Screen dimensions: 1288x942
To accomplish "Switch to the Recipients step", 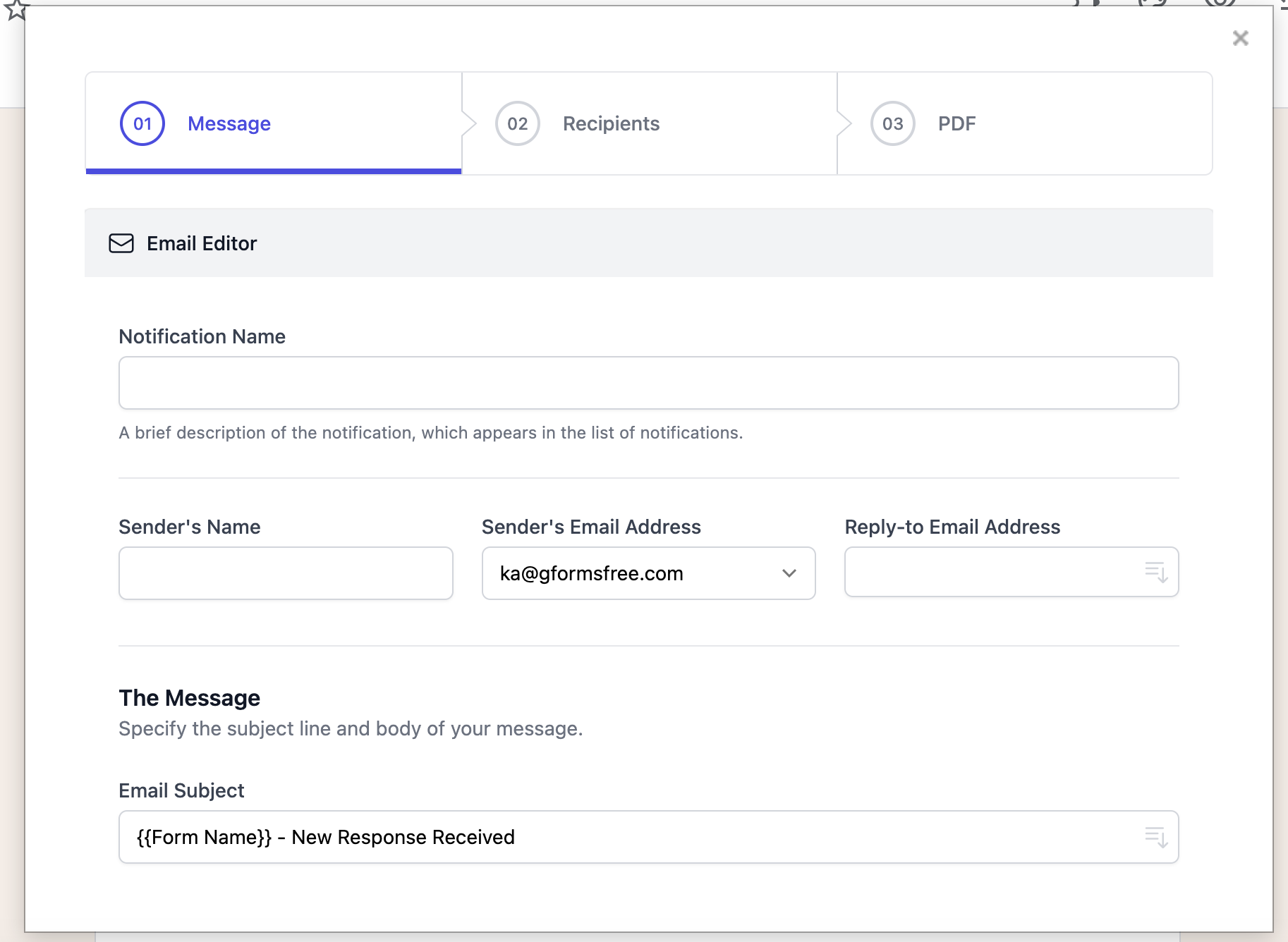I will pos(611,123).
